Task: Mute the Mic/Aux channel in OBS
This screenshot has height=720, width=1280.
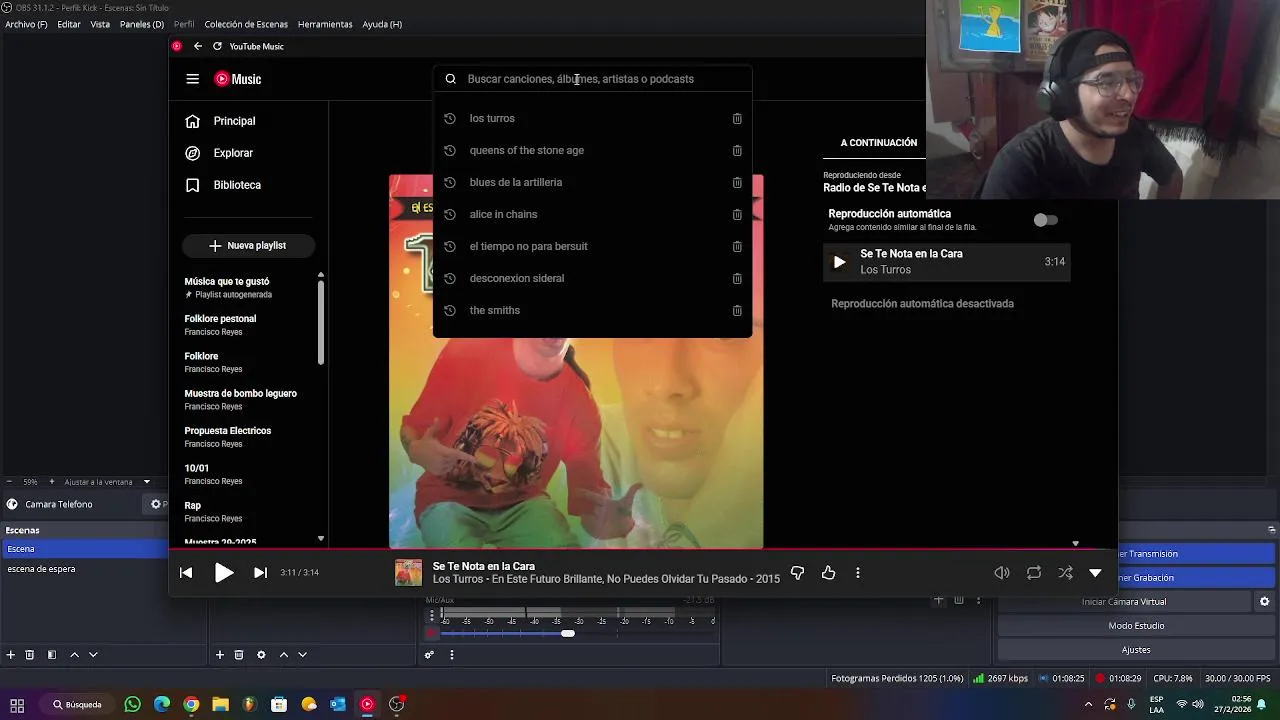Action: (432, 633)
